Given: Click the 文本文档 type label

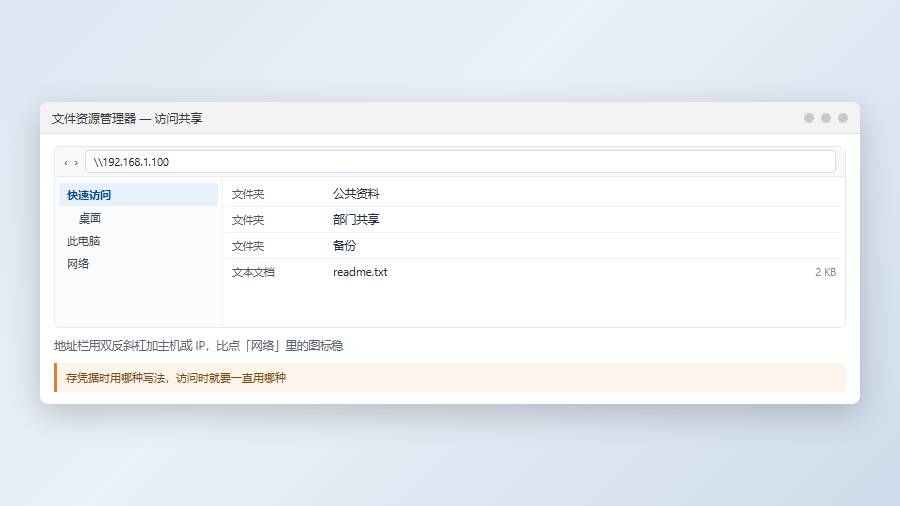Looking at the screenshot, I should tap(253, 273).
